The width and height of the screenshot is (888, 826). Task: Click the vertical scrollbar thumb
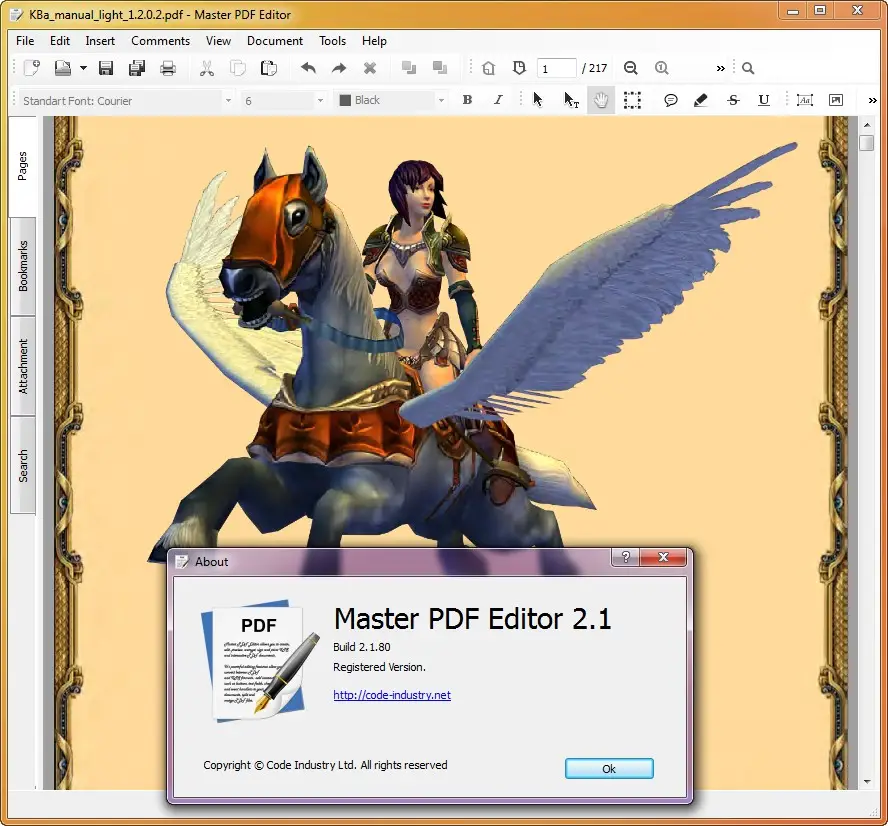pyautogui.click(x=866, y=143)
